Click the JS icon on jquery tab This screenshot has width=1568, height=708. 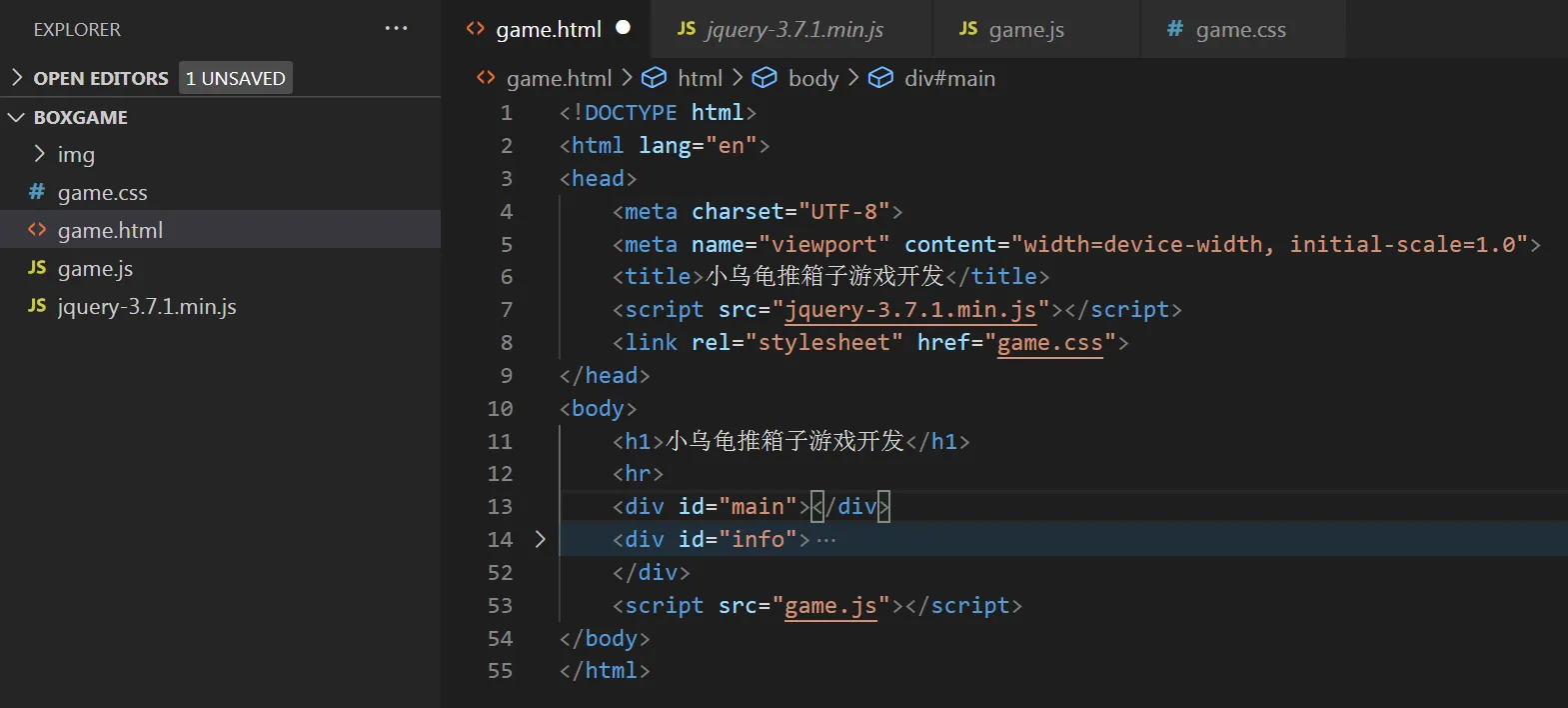point(687,28)
